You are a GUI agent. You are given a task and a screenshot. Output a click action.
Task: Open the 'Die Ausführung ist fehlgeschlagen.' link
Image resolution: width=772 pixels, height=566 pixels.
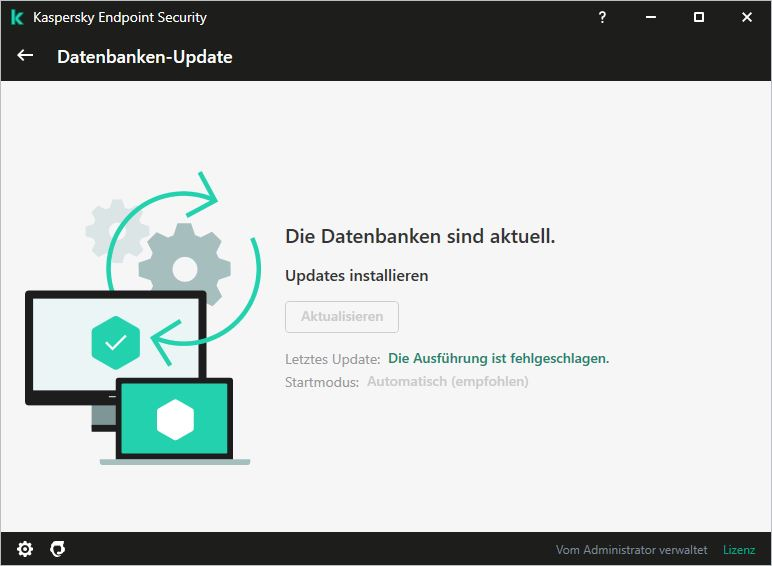tap(498, 358)
